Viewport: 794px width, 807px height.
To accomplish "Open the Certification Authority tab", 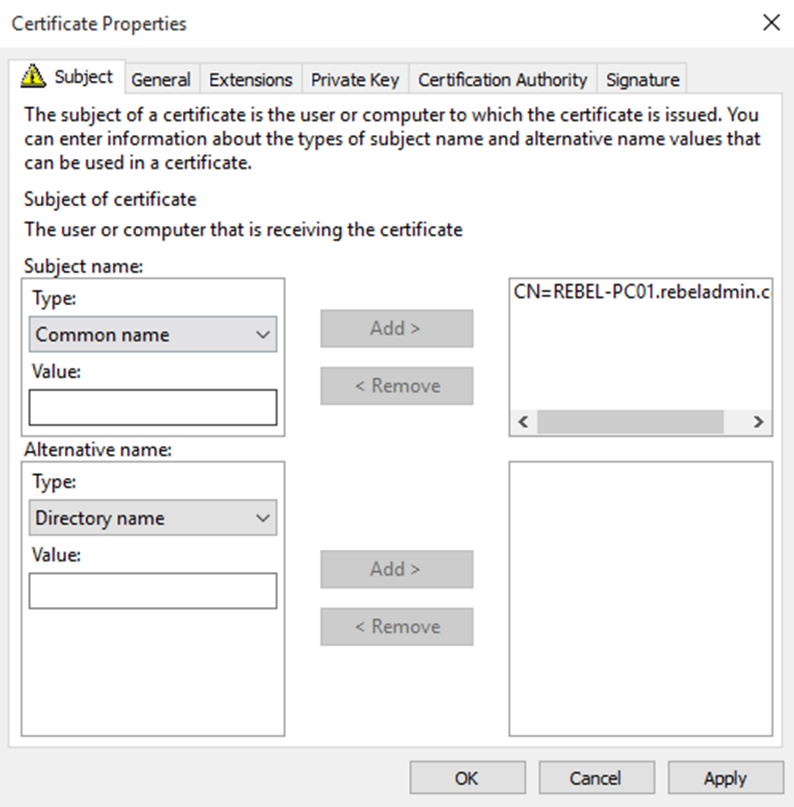I will 503,80.
